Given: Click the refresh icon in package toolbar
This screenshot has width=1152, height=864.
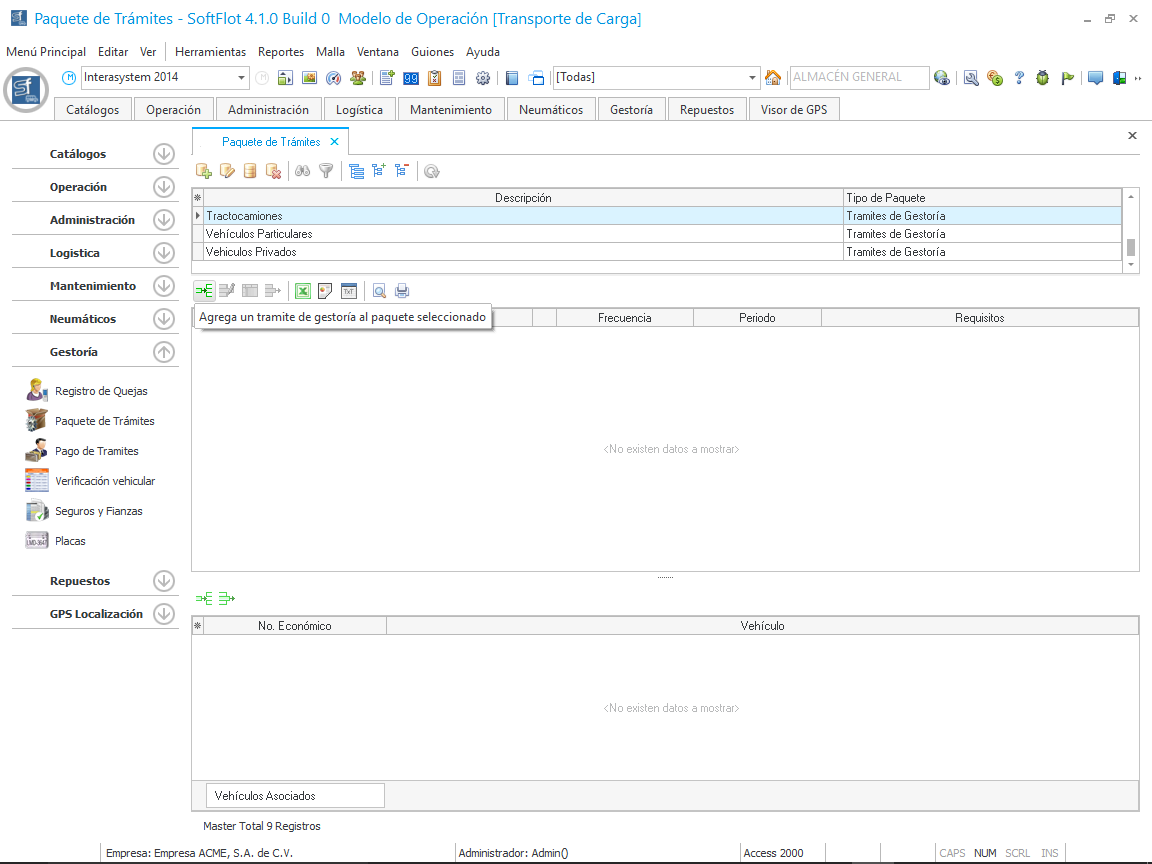Looking at the screenshot, I should (431, 171).
